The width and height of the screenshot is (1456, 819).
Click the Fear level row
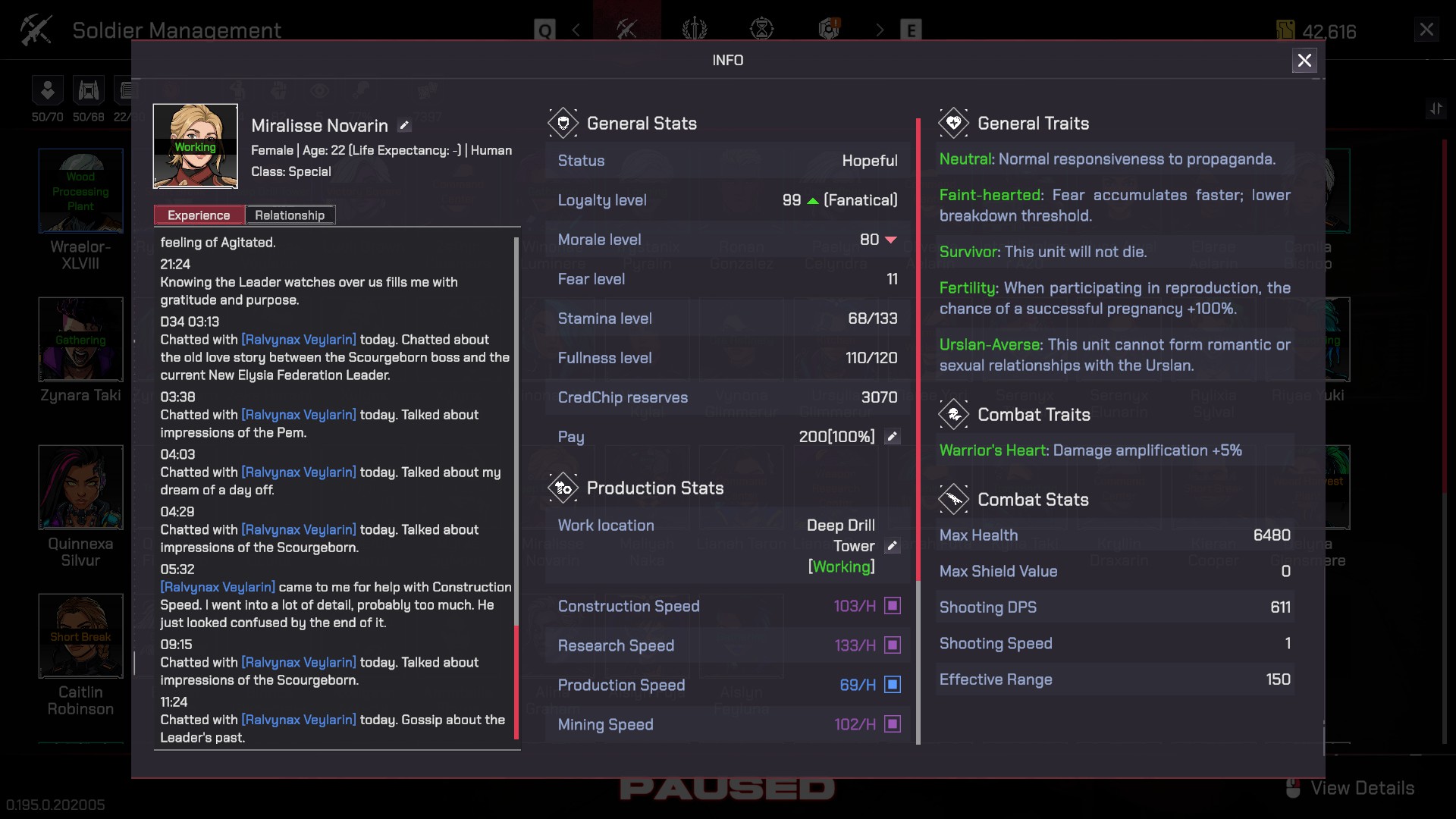coord(728,279)
